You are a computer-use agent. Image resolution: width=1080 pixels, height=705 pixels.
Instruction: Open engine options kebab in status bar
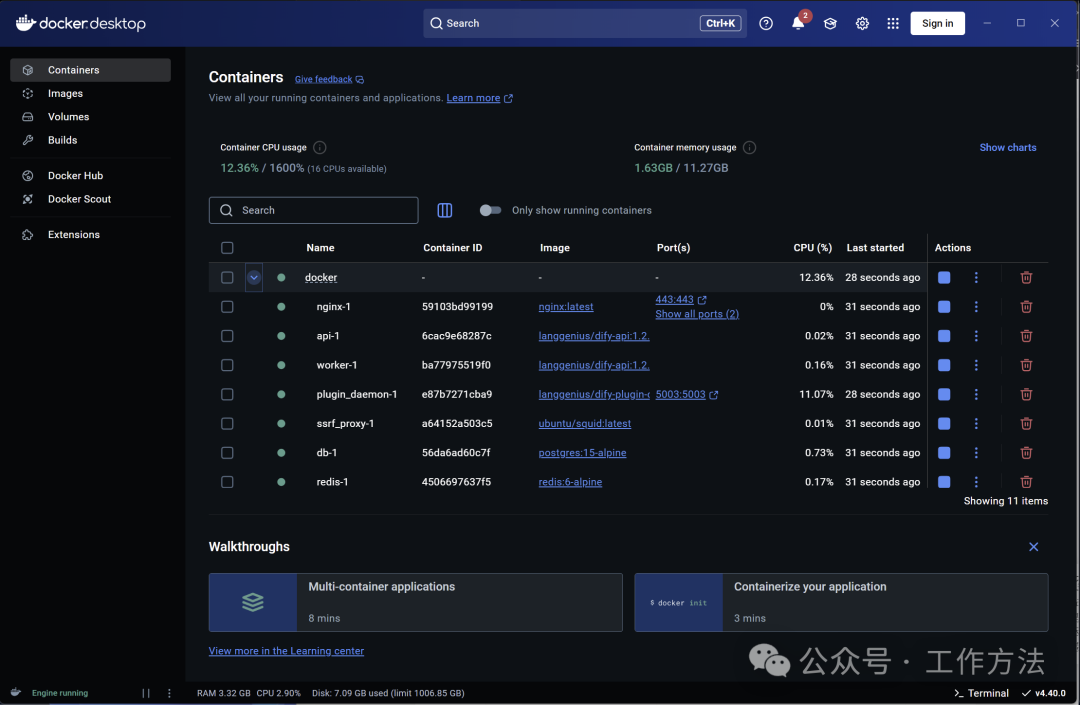point(169,693)
